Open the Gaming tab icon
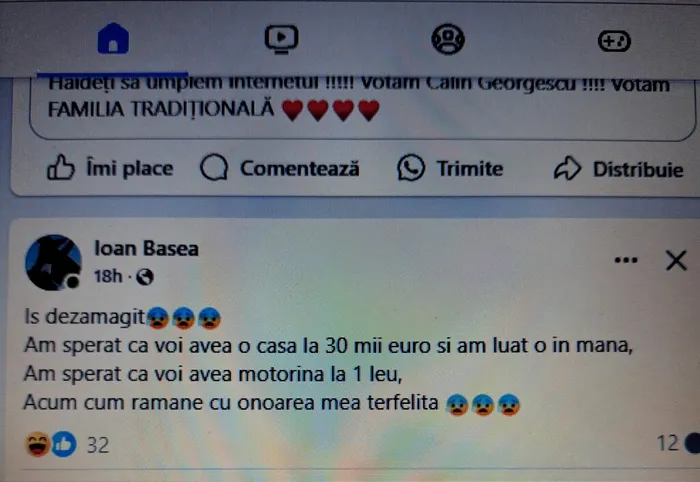 [614, 42]
